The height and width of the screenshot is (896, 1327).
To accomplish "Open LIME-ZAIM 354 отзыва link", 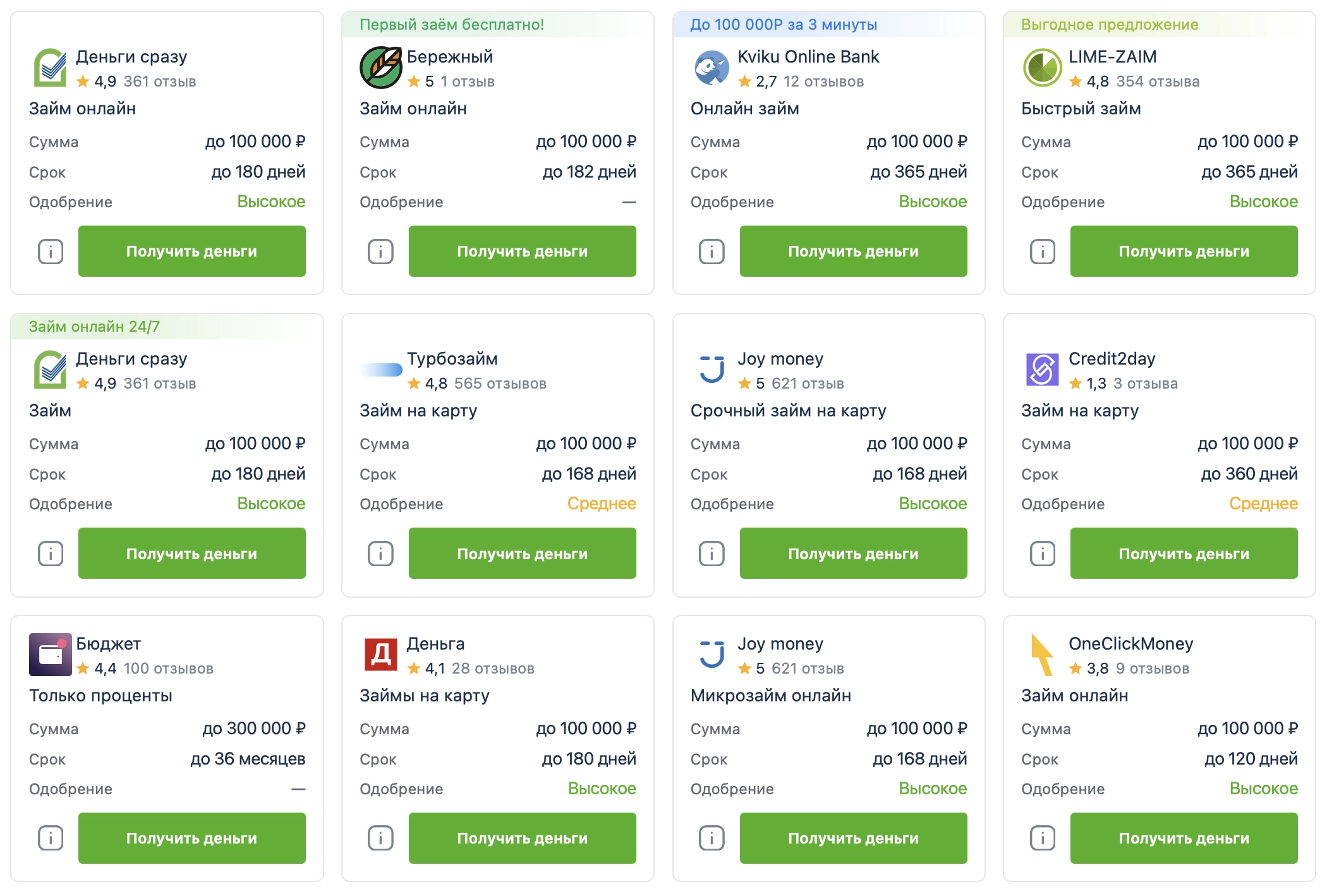I will 1157,82.
